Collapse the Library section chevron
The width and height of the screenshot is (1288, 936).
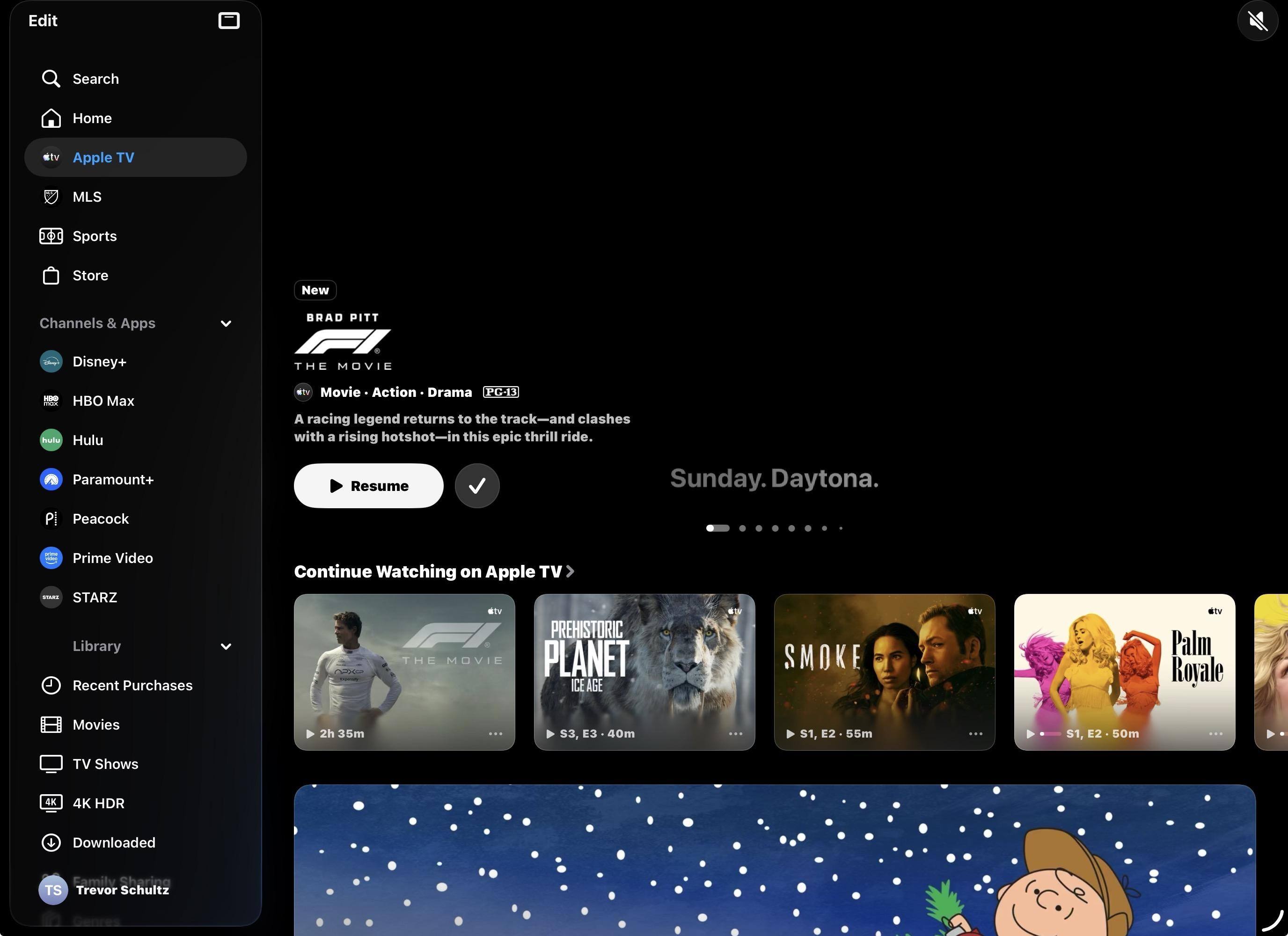click(x=226, y=646)
